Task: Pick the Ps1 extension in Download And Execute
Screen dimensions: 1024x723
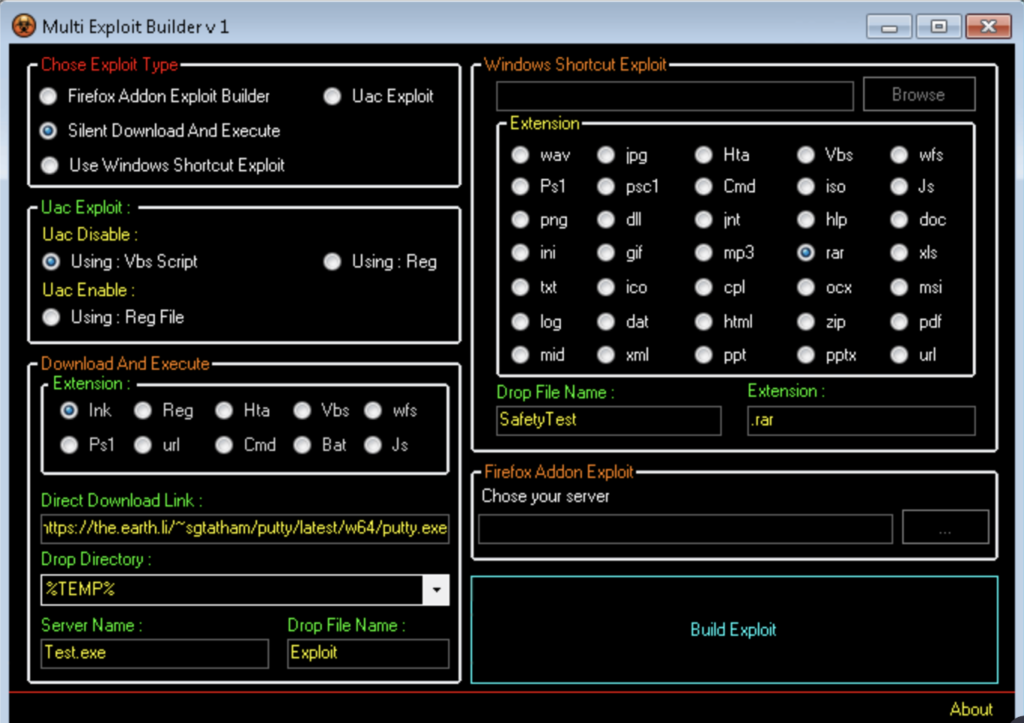Action: click(x=69, y=445)
